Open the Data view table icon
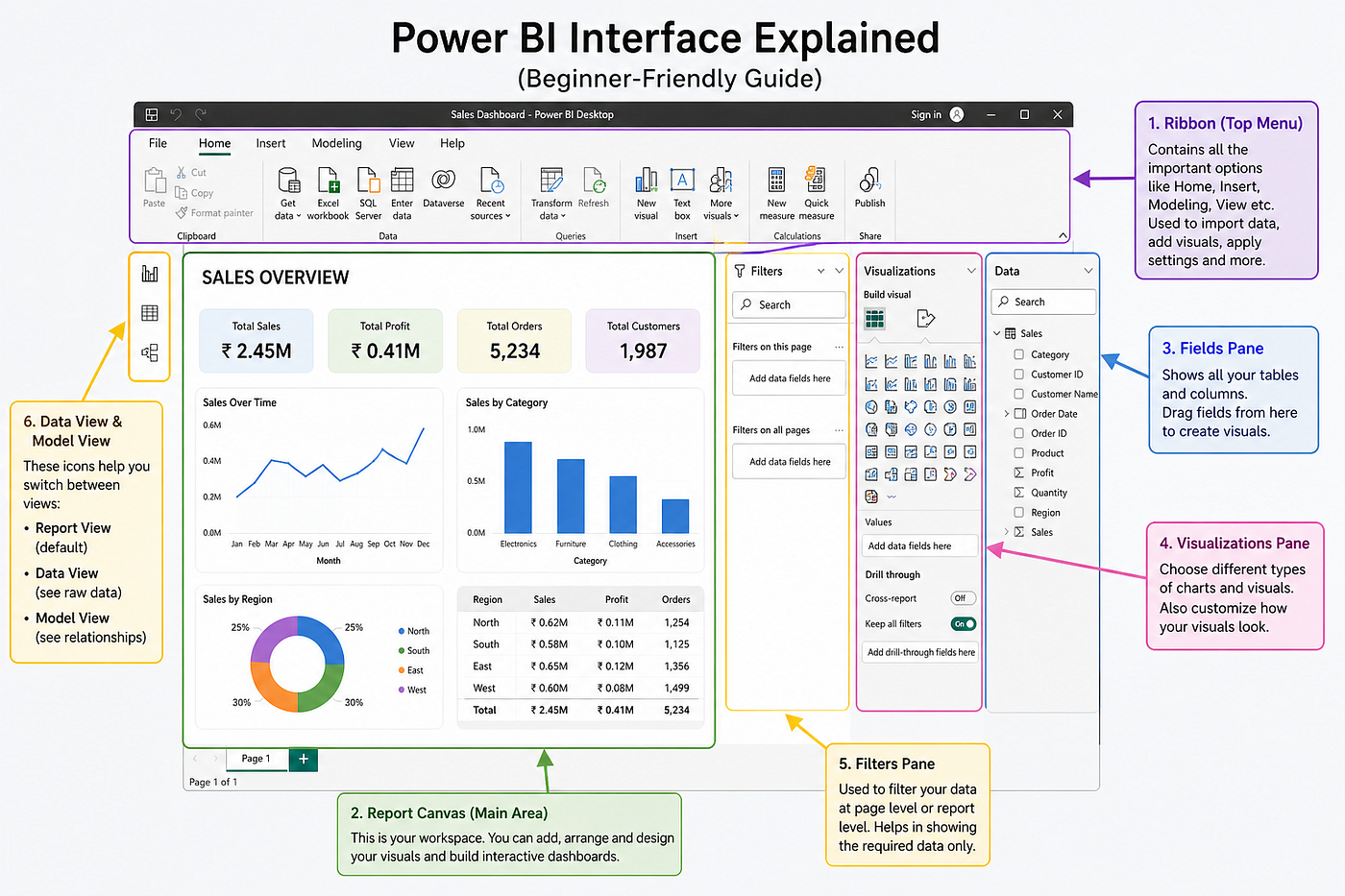 [150, 313]
